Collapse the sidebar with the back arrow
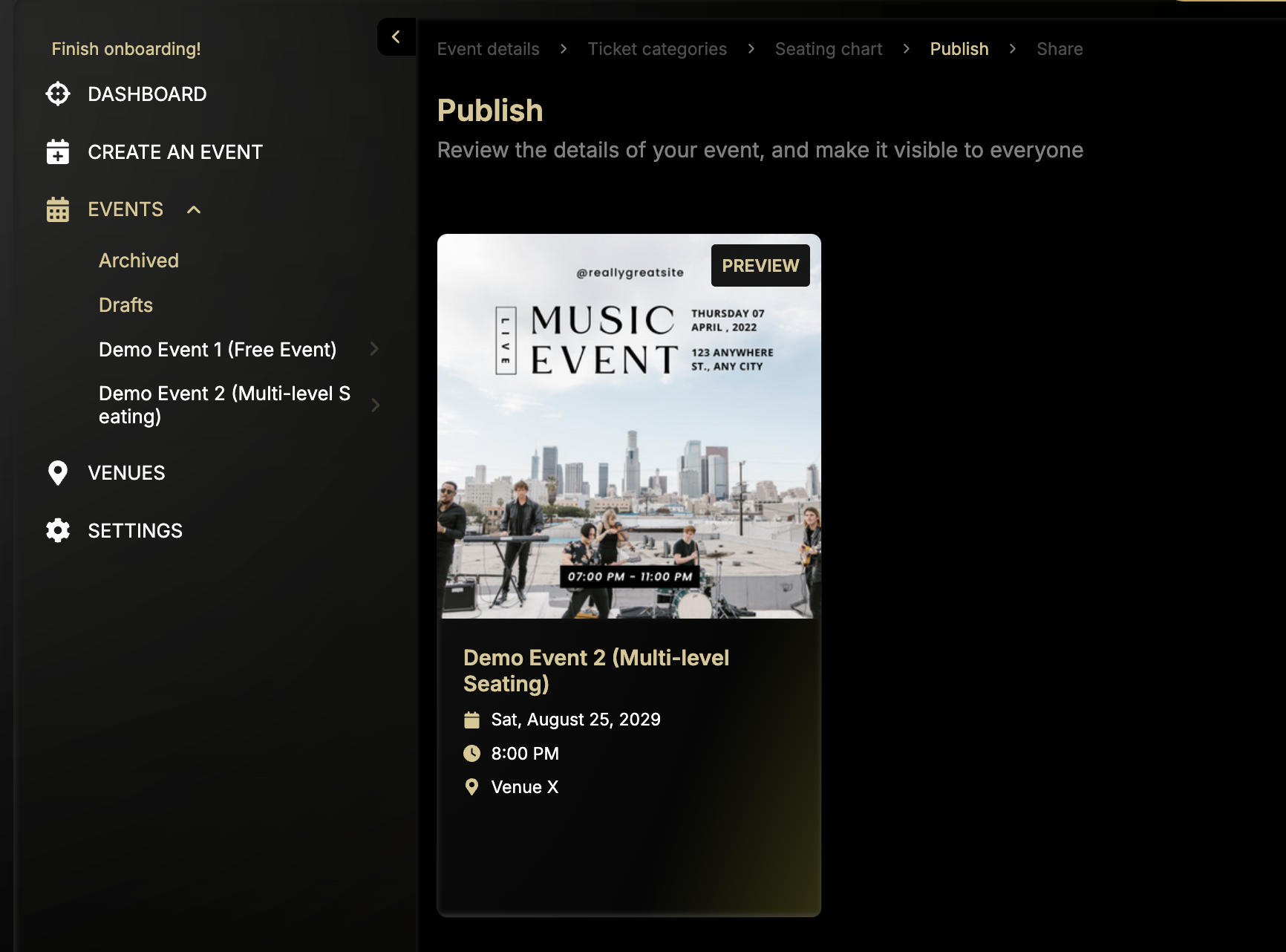The height and width of the screenshot is (952, 1286). pos(396,37)
